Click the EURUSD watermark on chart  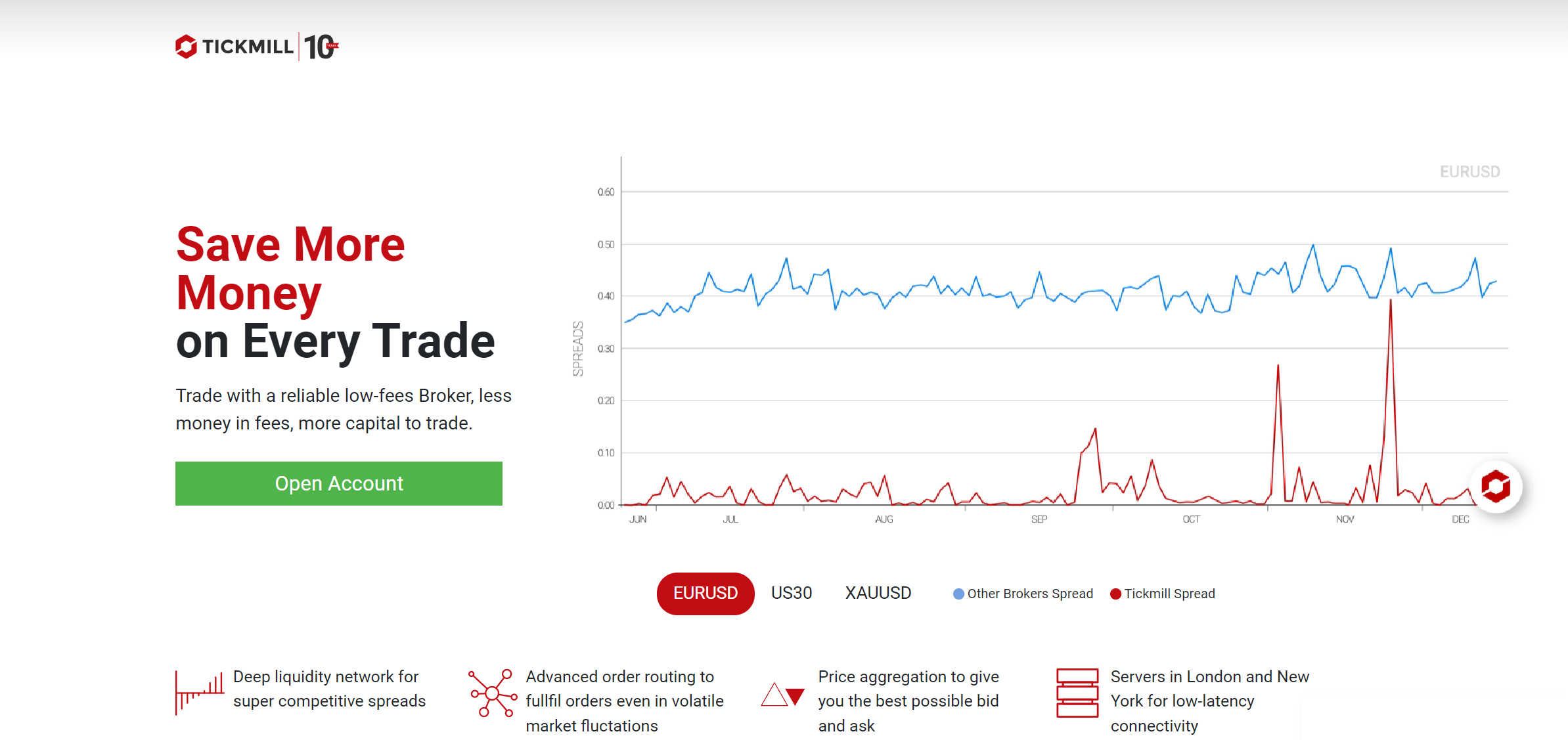tap(1469, 171)
